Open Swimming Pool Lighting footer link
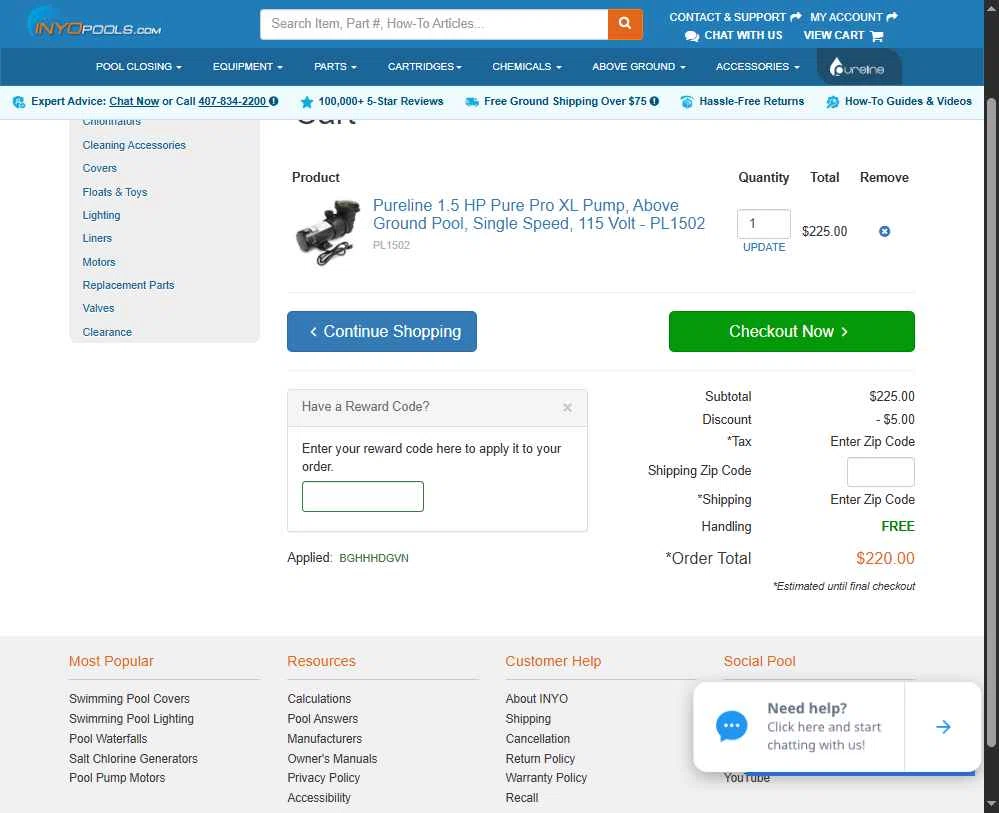 pyautogui.click(x=131, y=719)
